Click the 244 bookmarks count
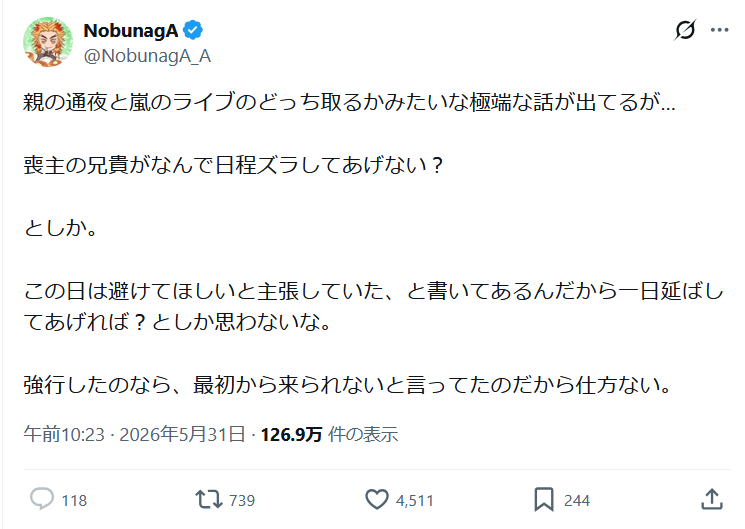745x529 pixels. (x=577, y=500)
